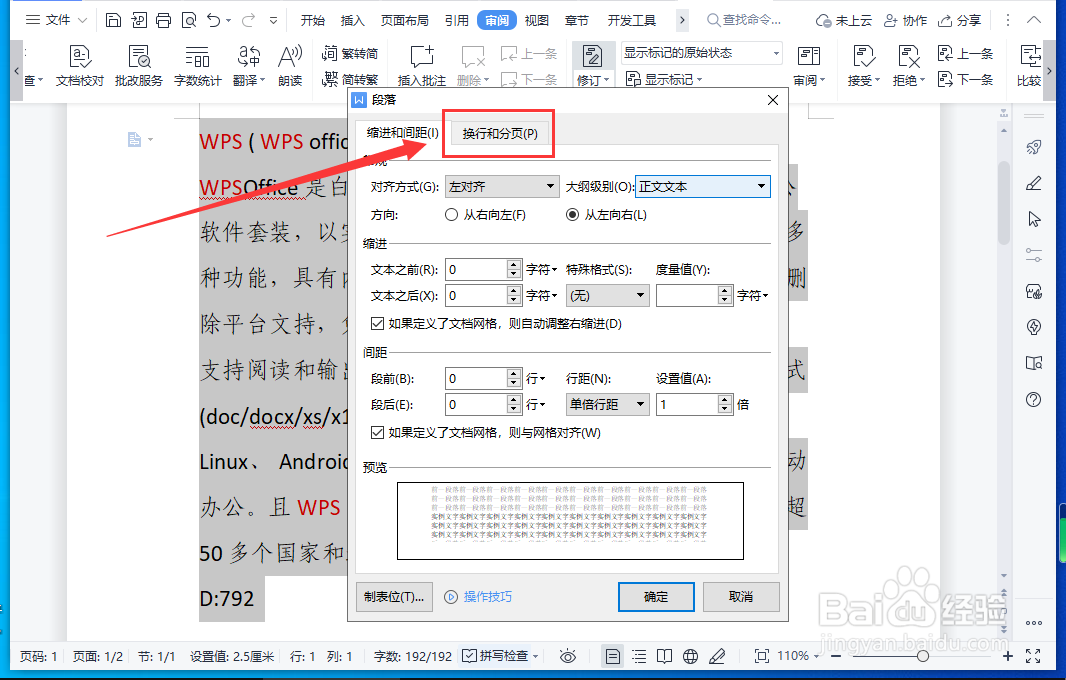Click the Undo arrow icon
This screenshot has width=1066, height=680.
(214, 20)
